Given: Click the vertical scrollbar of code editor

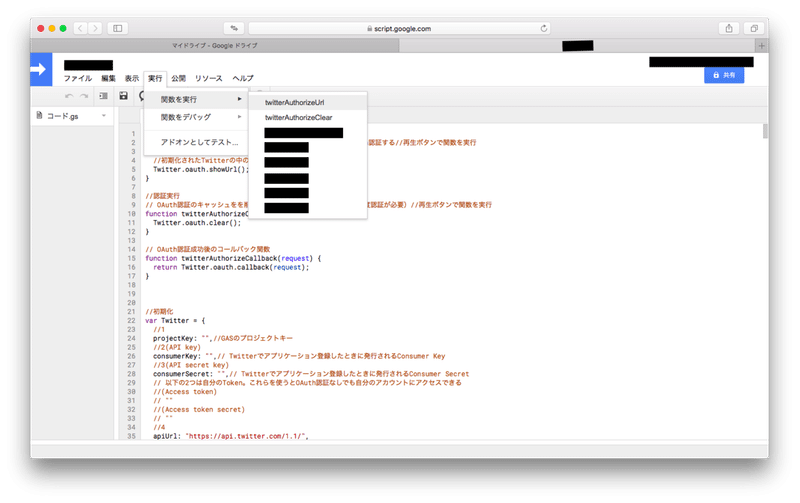Looking at the screenshot, I should (765, 131).
